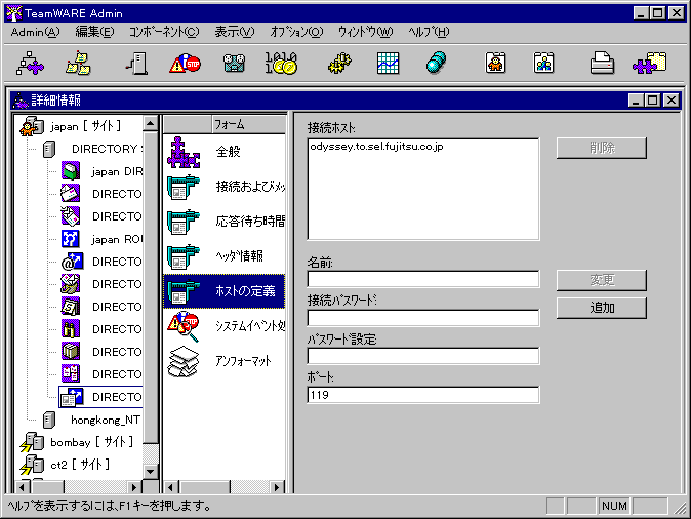691x519 pixels.
Task: Open the 編集(E) menu
Action: (x=95, y=32)
